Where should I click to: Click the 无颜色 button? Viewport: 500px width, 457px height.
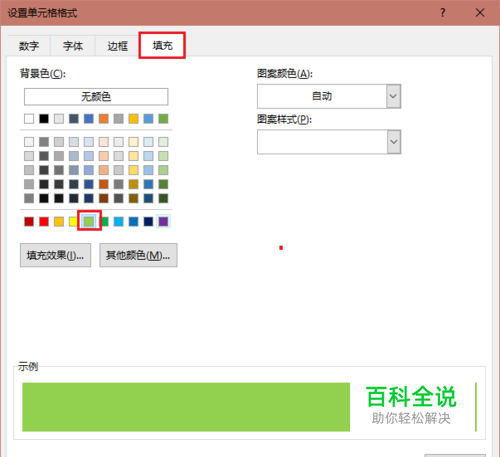pyautogui.click(x=96, y=97)
